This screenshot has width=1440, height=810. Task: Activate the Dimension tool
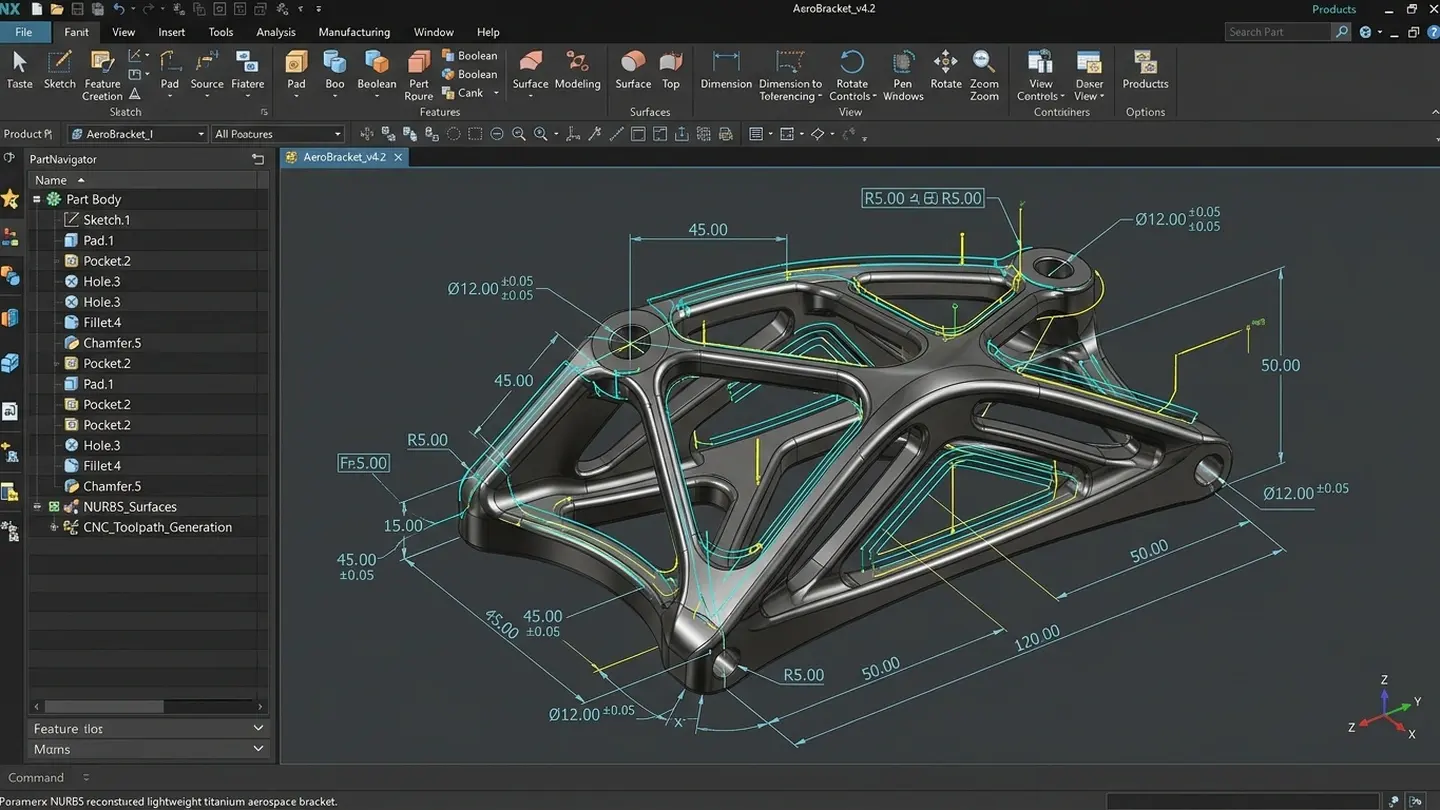click(x=726, y=70)
